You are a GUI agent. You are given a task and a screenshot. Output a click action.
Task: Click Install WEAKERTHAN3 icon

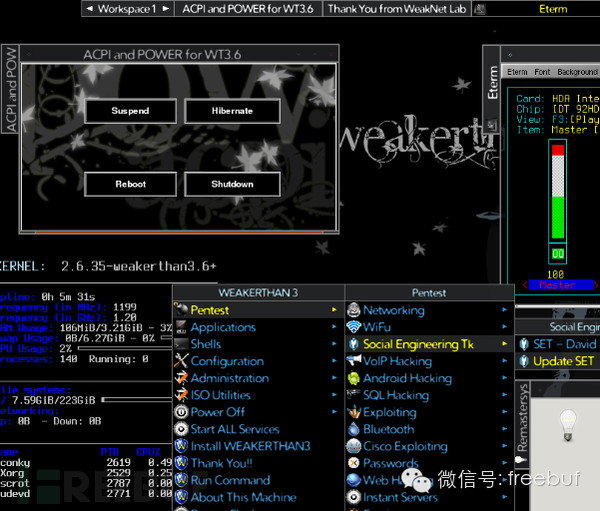[x=181, y=446]
